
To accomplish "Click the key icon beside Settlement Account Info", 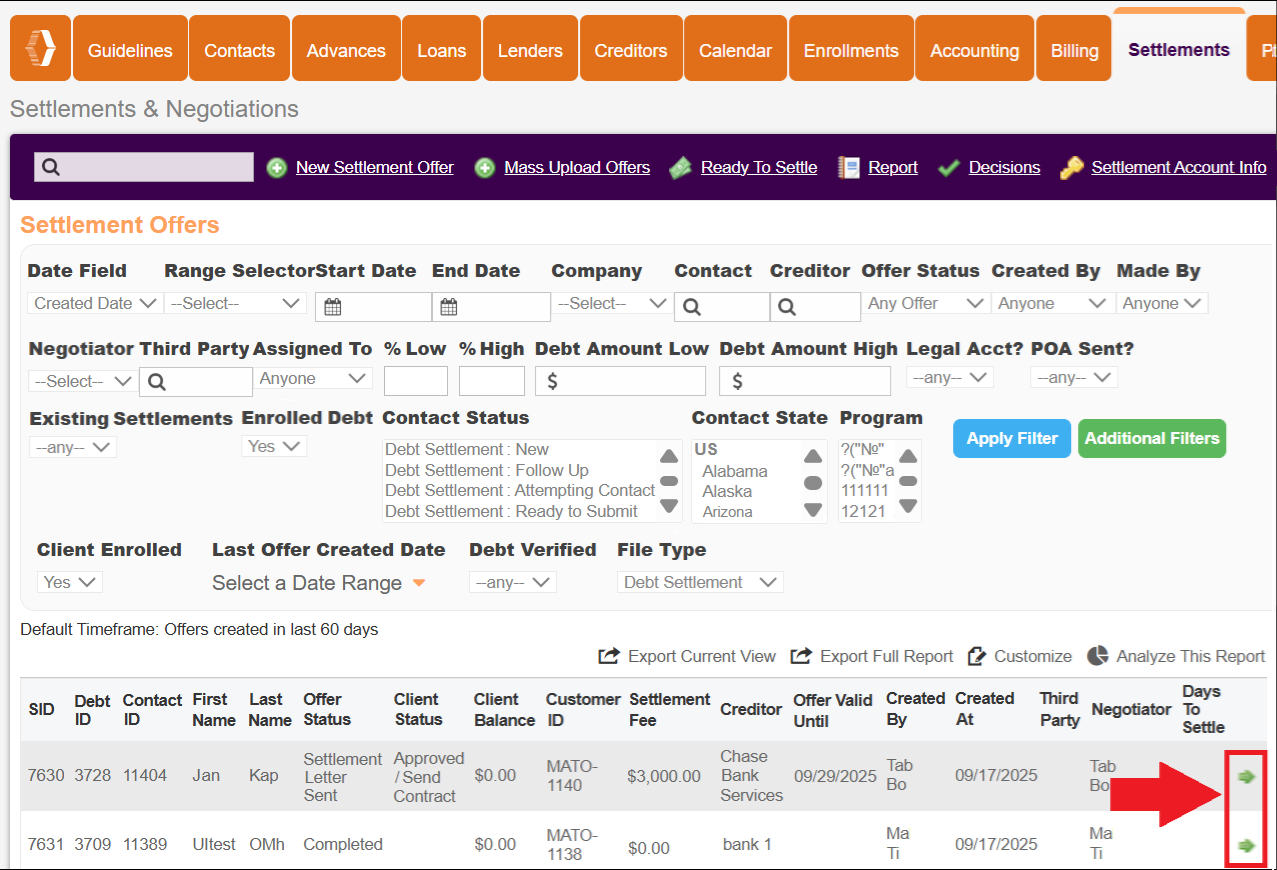I will pos(1071,168).
